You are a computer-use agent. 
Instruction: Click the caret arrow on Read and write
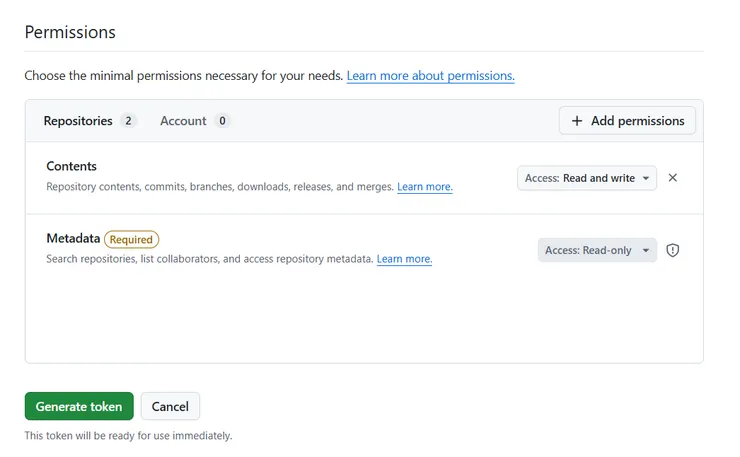pyautogui.click(x=646, y=178)
